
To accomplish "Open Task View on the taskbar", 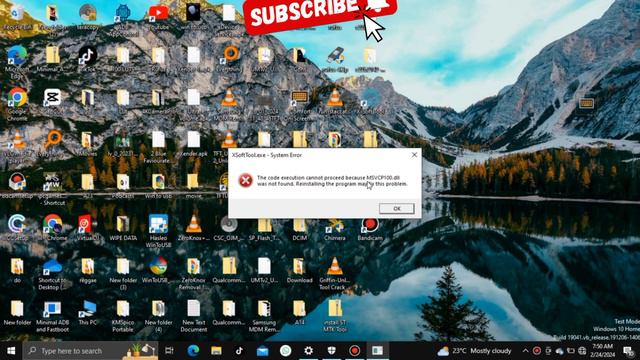I will pyautogui.click(x=169, y=351).
